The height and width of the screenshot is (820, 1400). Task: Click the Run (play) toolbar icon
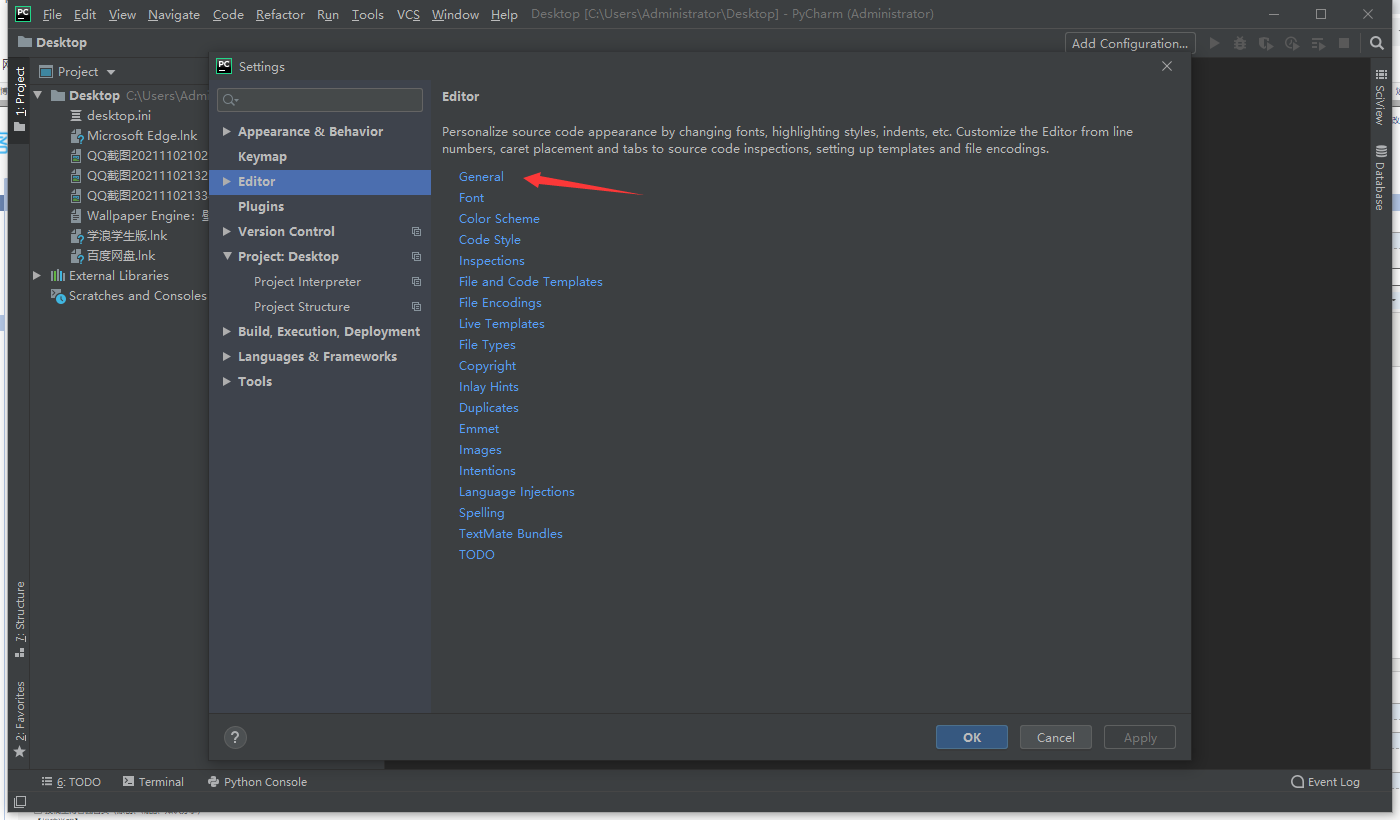(1215, 43)
